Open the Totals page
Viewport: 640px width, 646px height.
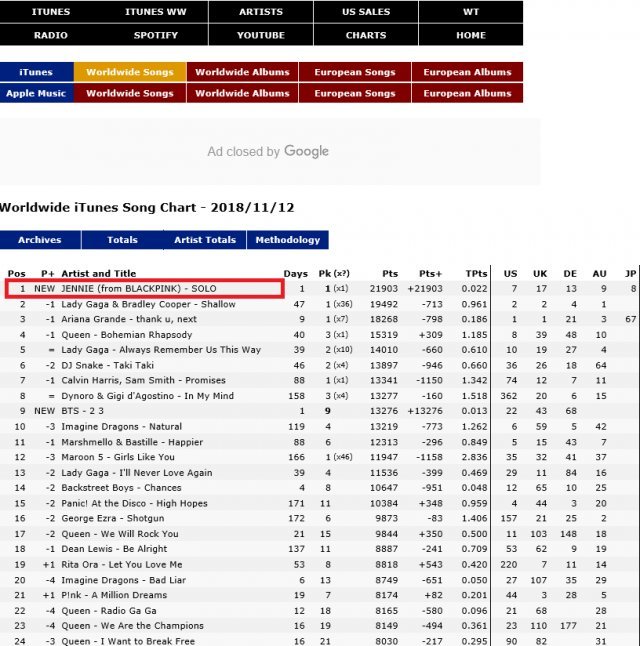[122, 240]
